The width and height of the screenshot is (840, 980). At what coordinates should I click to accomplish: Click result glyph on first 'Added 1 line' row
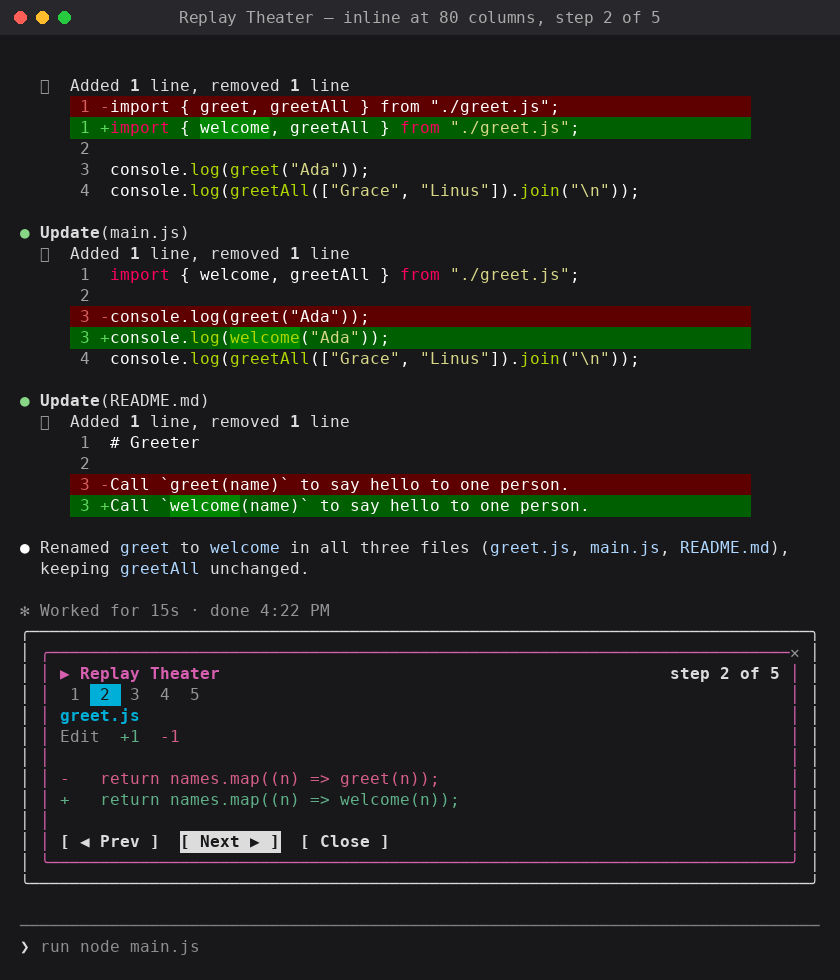point(45,86)
